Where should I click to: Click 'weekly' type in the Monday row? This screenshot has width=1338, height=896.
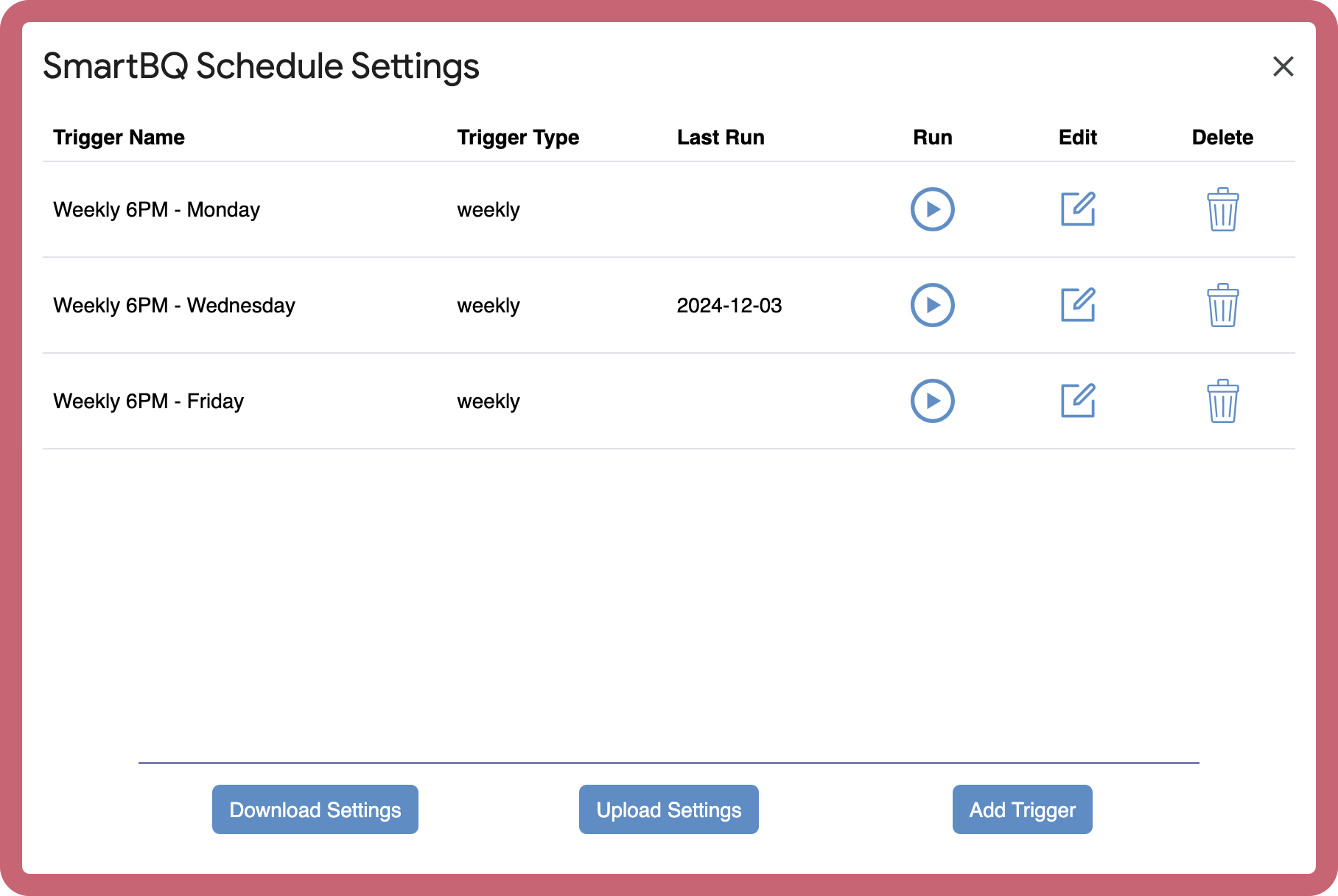point(488,210)
